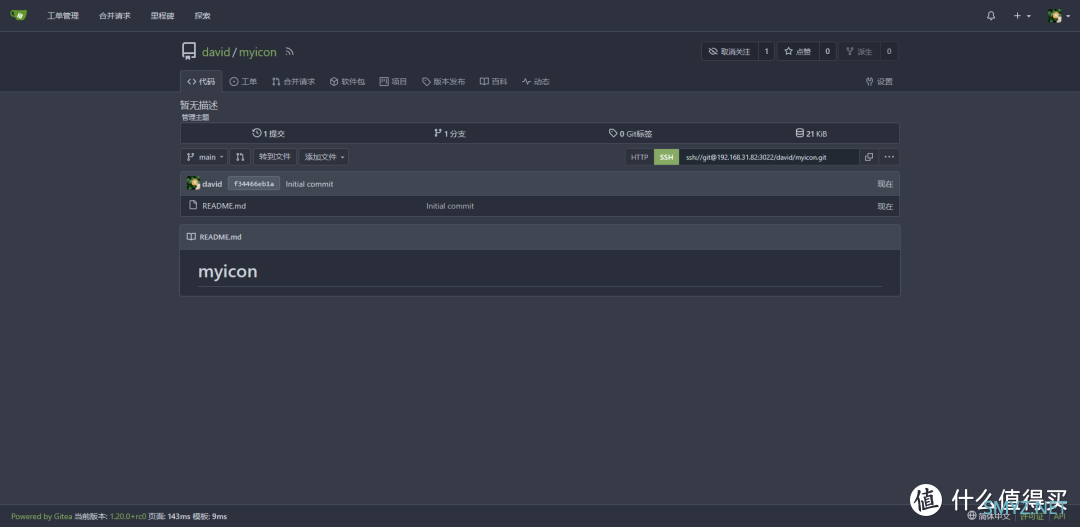
Task: View the 1 分支 branches list
Action: pyautogui.click(x=450, y=134)
